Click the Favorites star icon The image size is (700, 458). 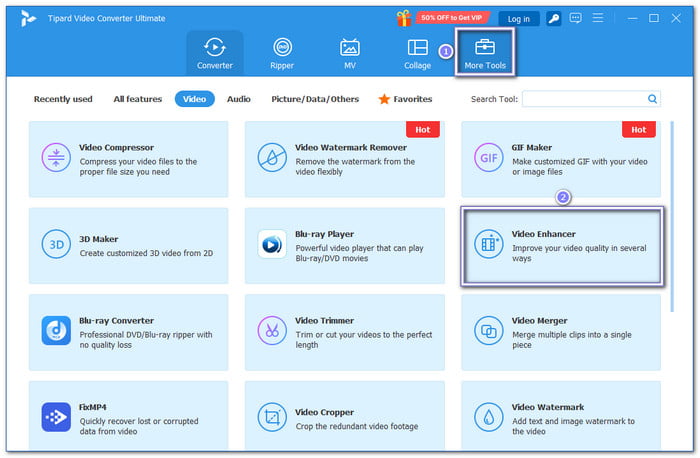tap(384, 99)
